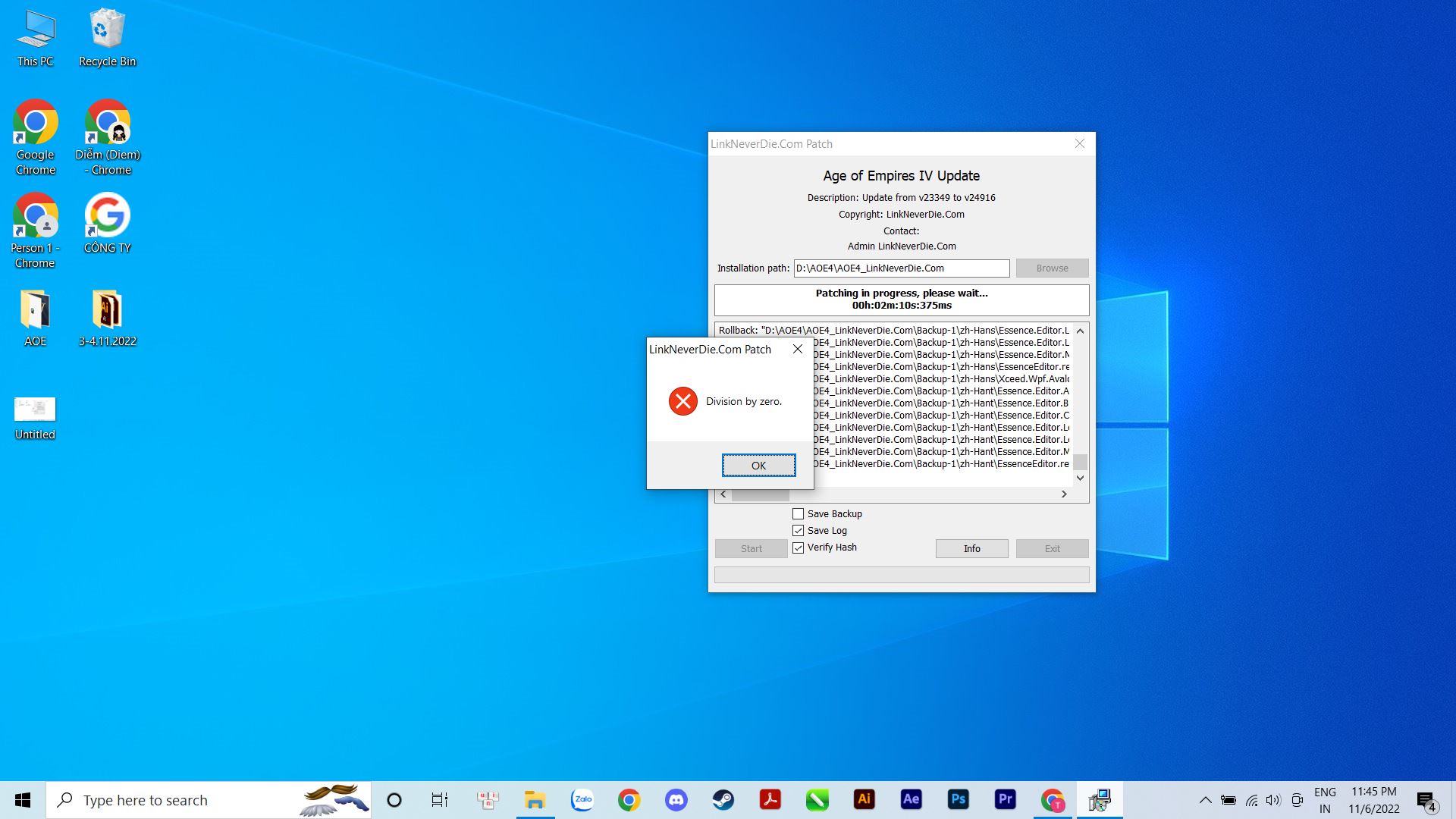
Task: Click right arrow of horizontal log scrollbar
Action: click(x=1064, y=494)
